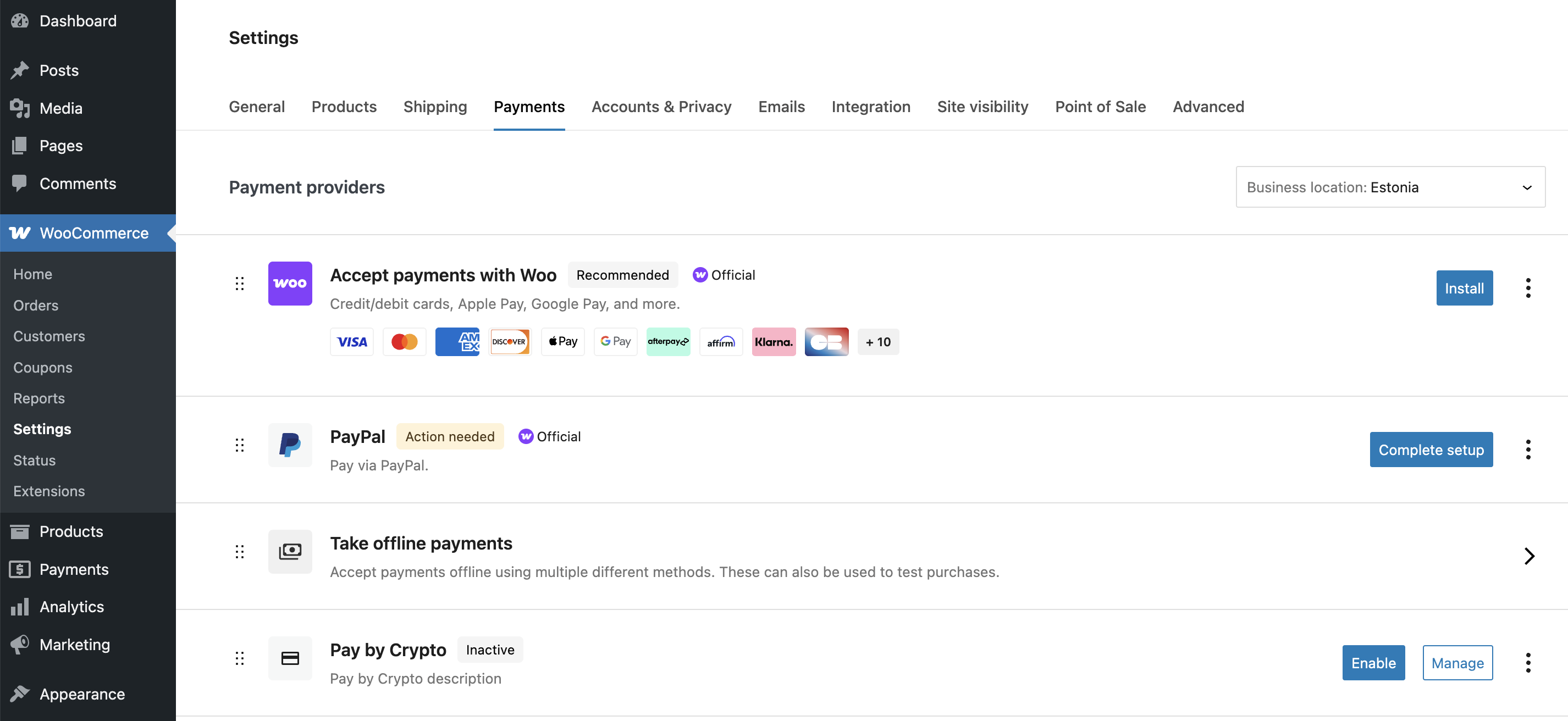Enable the Pay by Crypto gateway
The width and height of the screenshot is (1568, 721).
click(1373, 663)
